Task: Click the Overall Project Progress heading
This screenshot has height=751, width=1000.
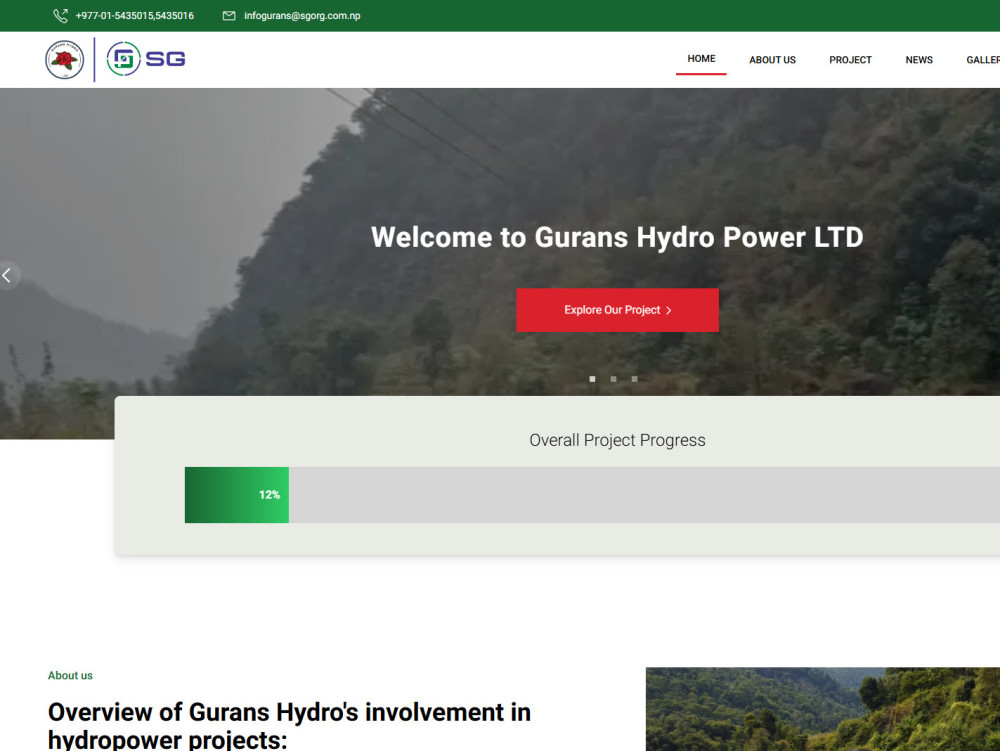Action: point(617,441)
